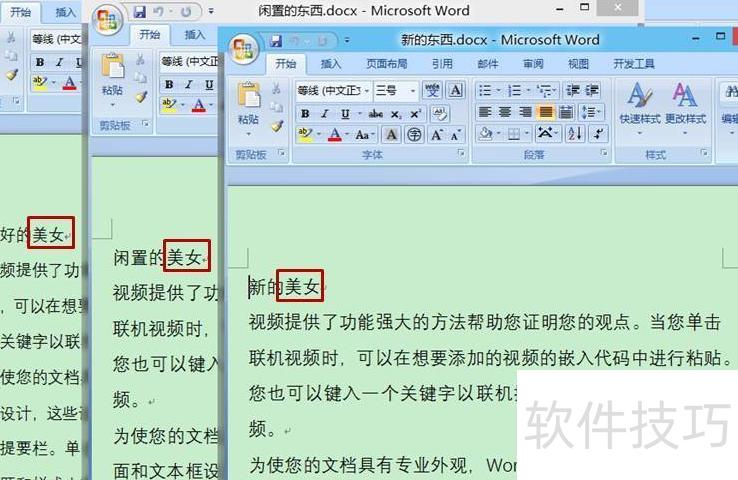Shrink font size with the smaller A
738x480 pixels.
tap(456, 135)
